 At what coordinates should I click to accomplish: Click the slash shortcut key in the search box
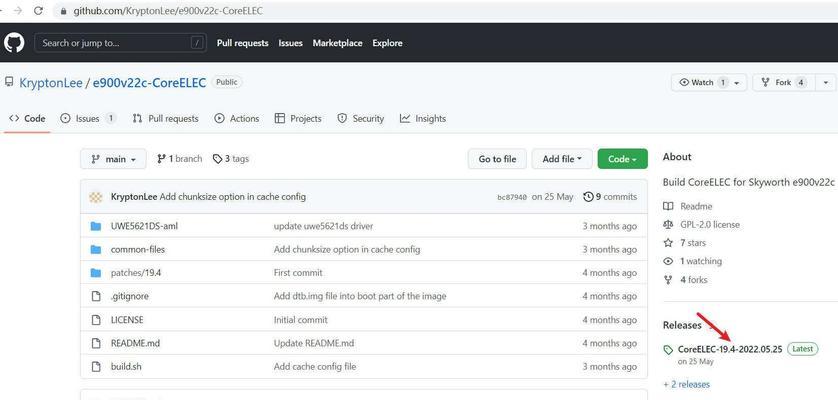point(197,43)
